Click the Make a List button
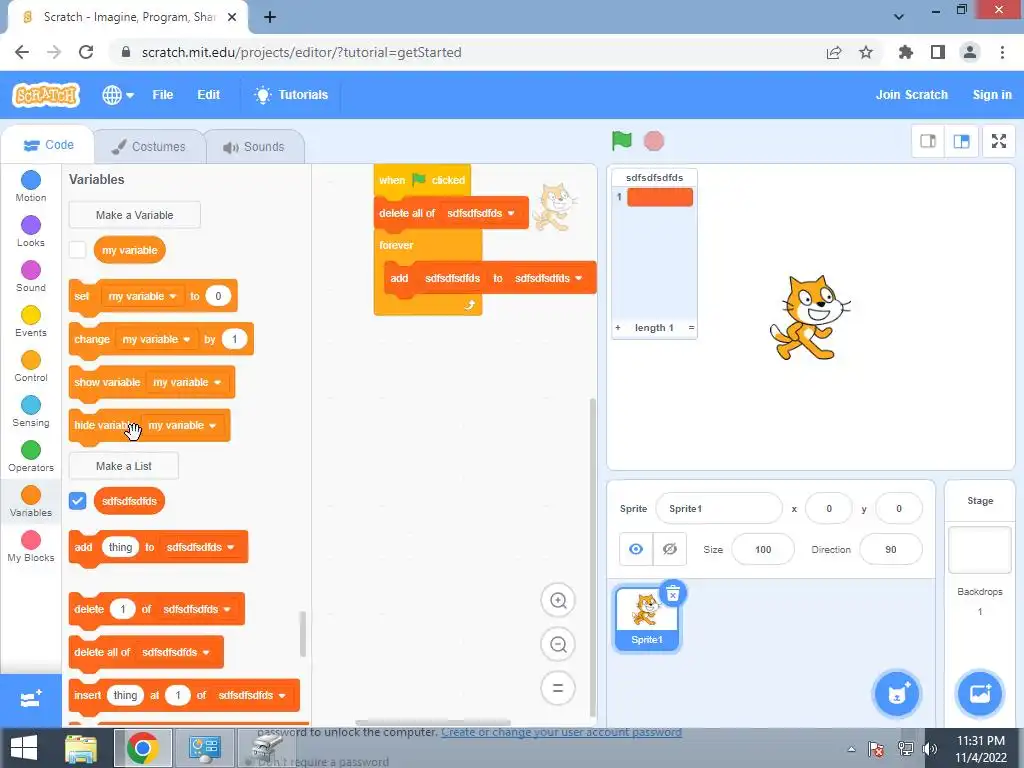Image resolution: width=1024 pixels, height=768 pixels. (x=123, y=466)
